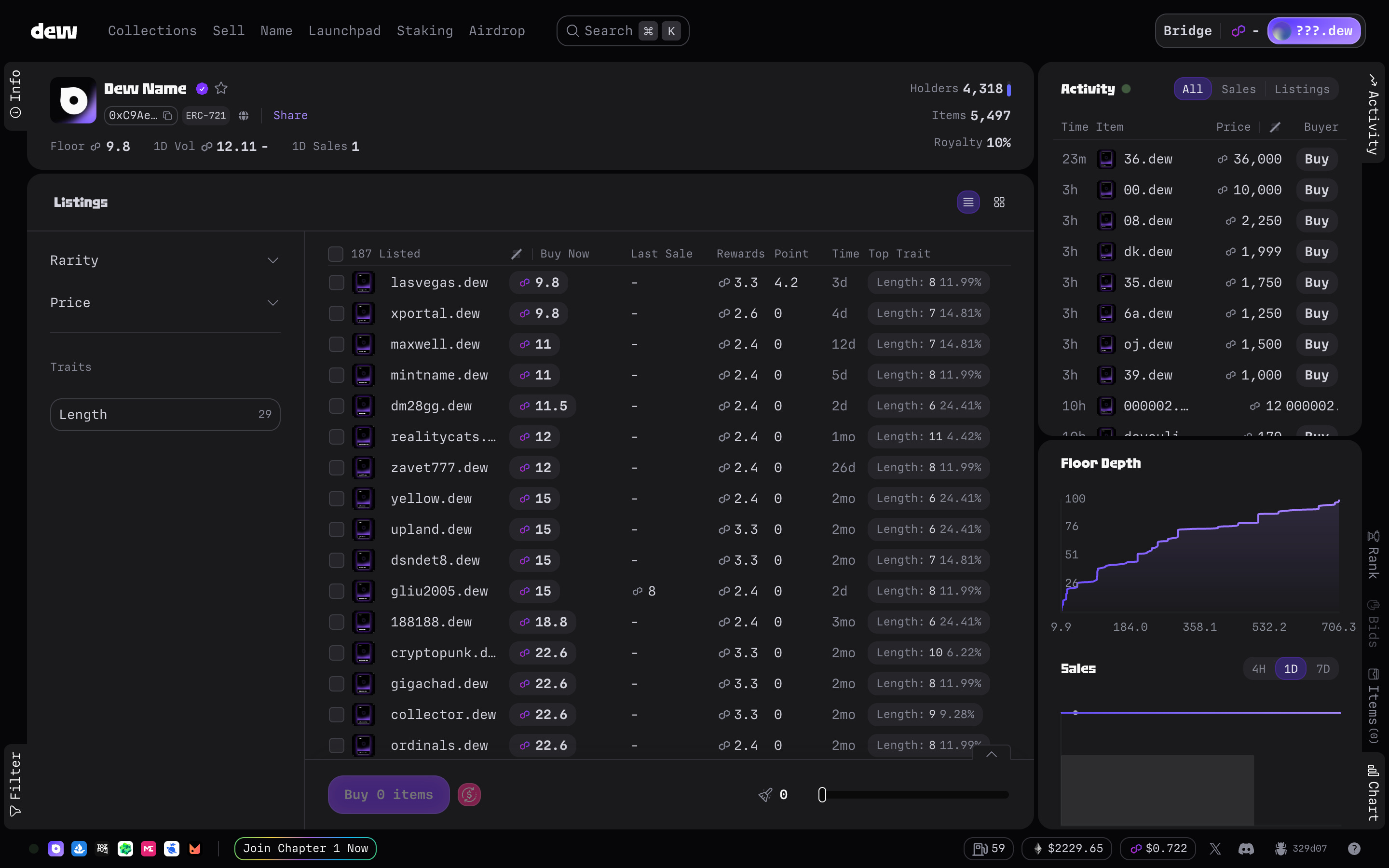Image resolution: width=1389 pixels, height=868 pixels.
Task: Switch to grid view layout icon
Action: pyautogui.click(x=999, y=202)
